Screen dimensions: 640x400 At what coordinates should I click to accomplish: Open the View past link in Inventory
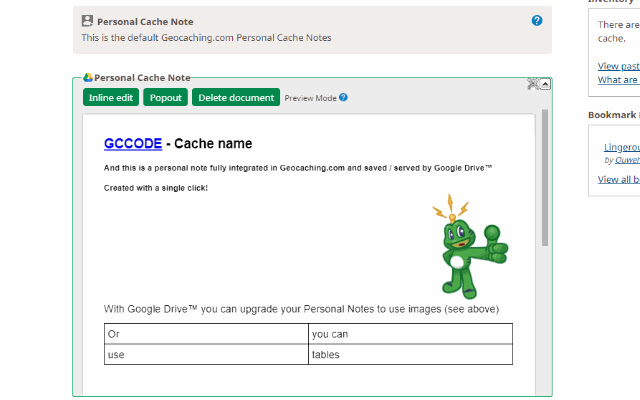click(x=618, y=66)
